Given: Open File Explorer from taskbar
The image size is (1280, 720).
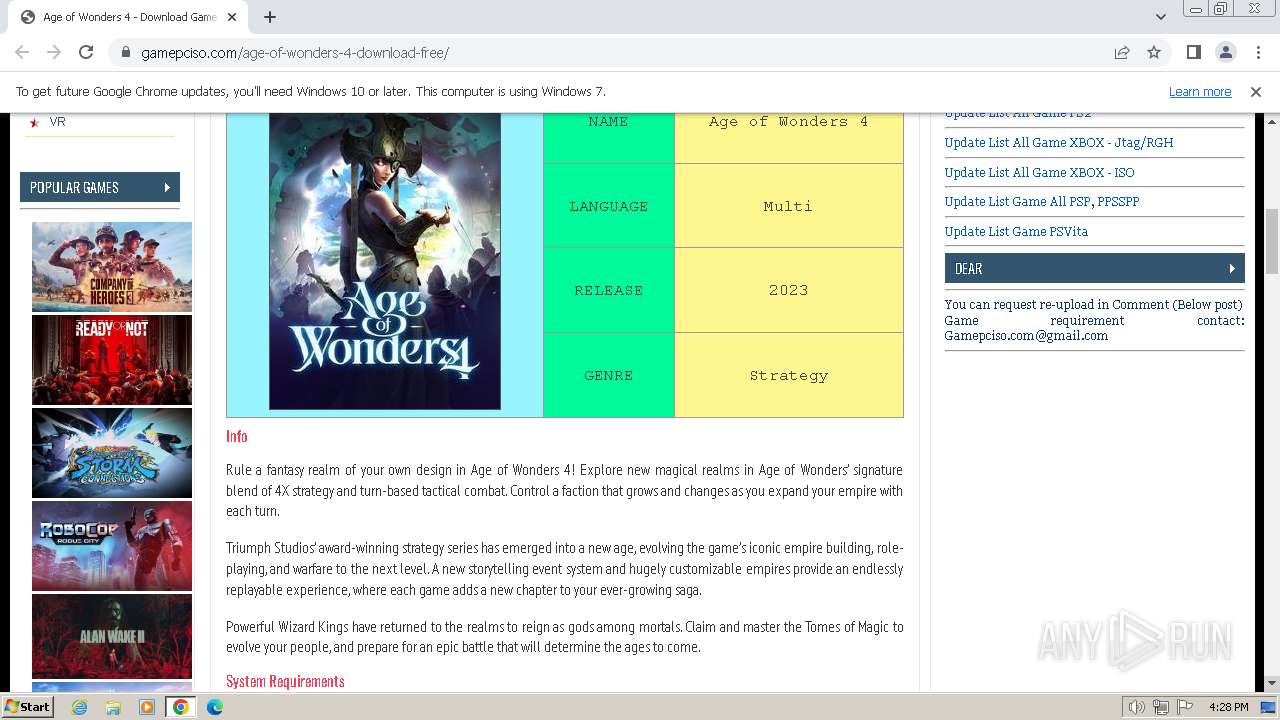Looking at the screenshot, I should click(x=113, y=707).
